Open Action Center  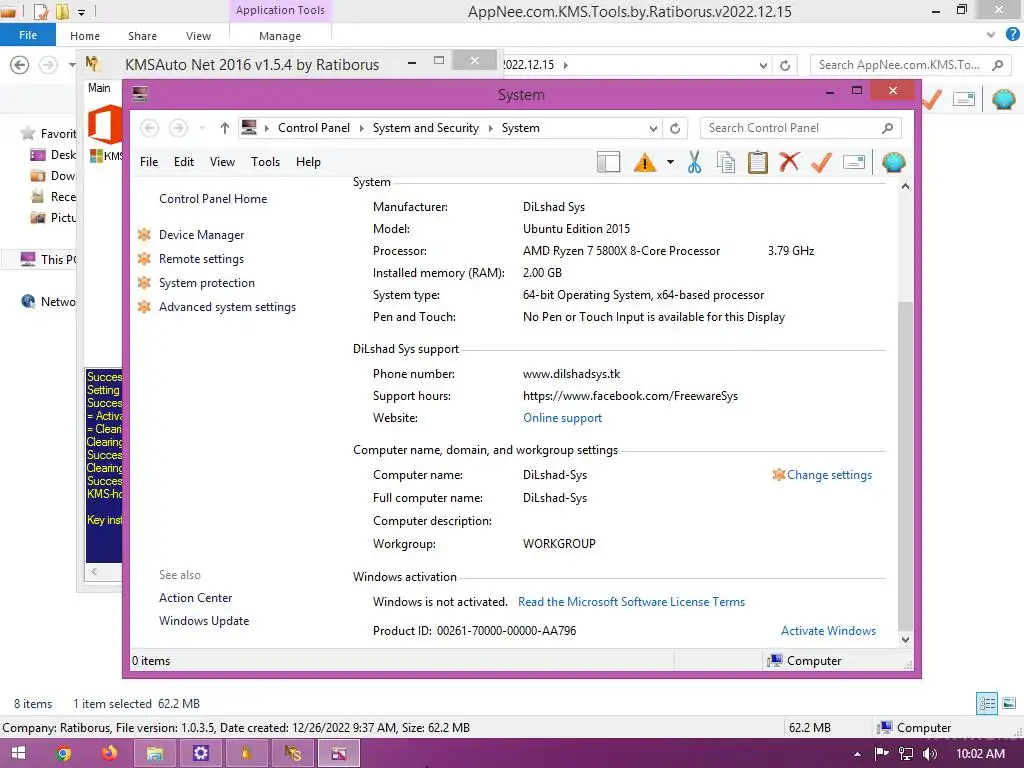pos(195,598)
